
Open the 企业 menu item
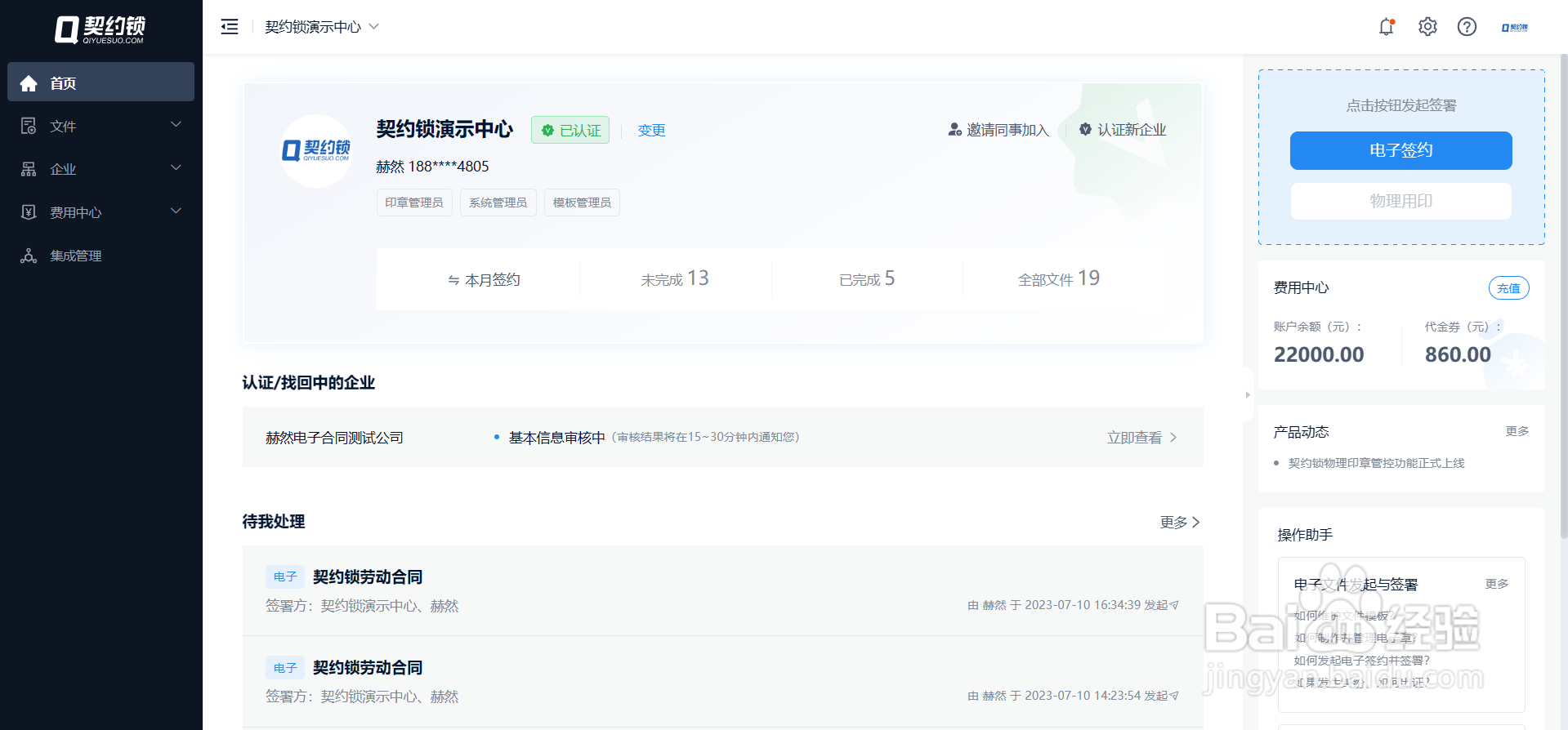(x=101, y=169)
